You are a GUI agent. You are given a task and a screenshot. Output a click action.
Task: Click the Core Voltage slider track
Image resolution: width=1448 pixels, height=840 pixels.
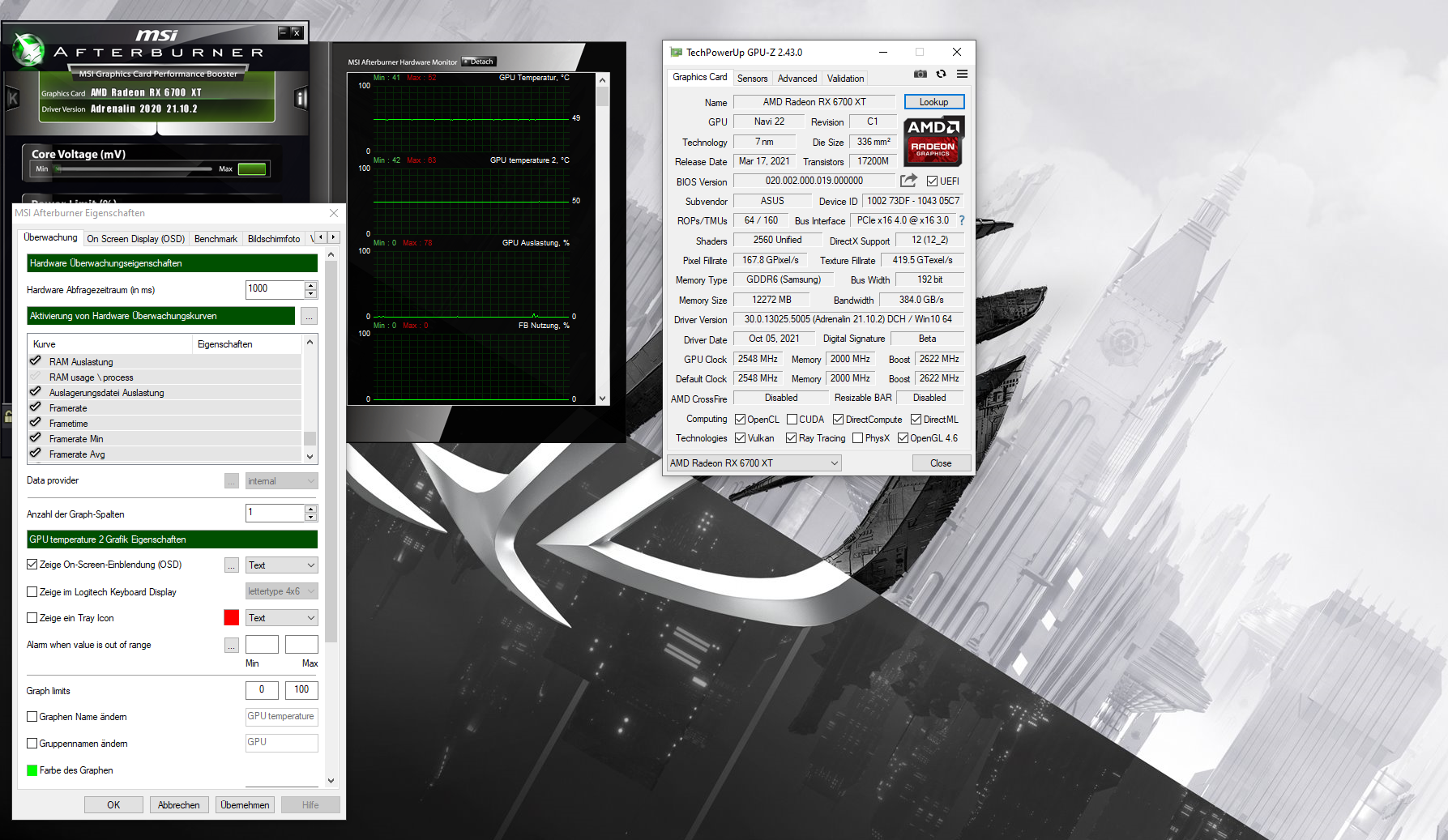click(x=133, y=169)
